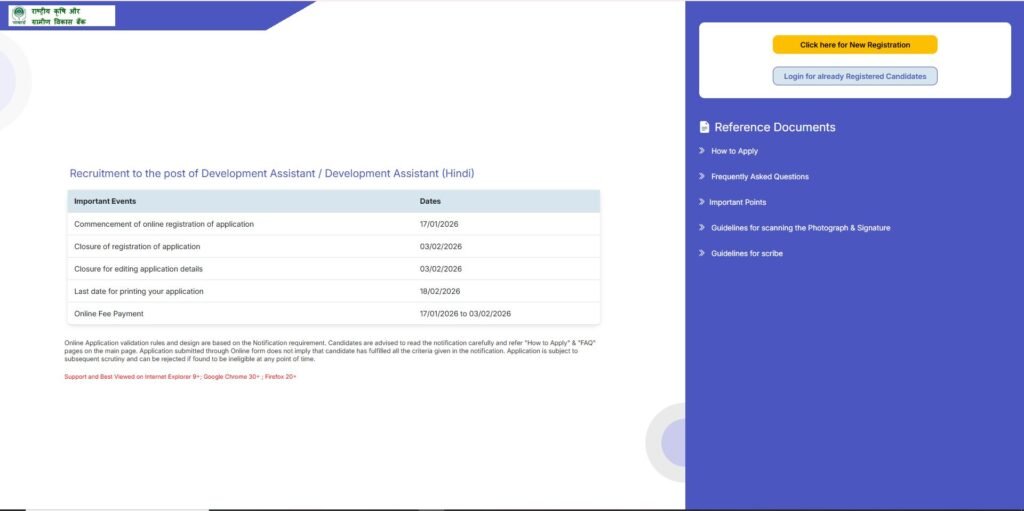Click the double-chevron icon before Important Points
This screenshot has width=1024, height=511.
702,202
